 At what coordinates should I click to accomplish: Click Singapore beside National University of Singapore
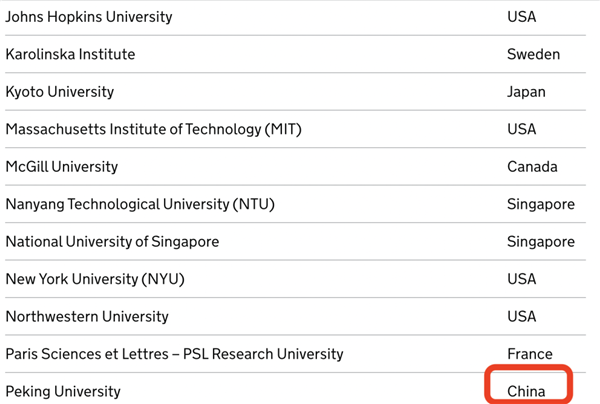(541, 242)
